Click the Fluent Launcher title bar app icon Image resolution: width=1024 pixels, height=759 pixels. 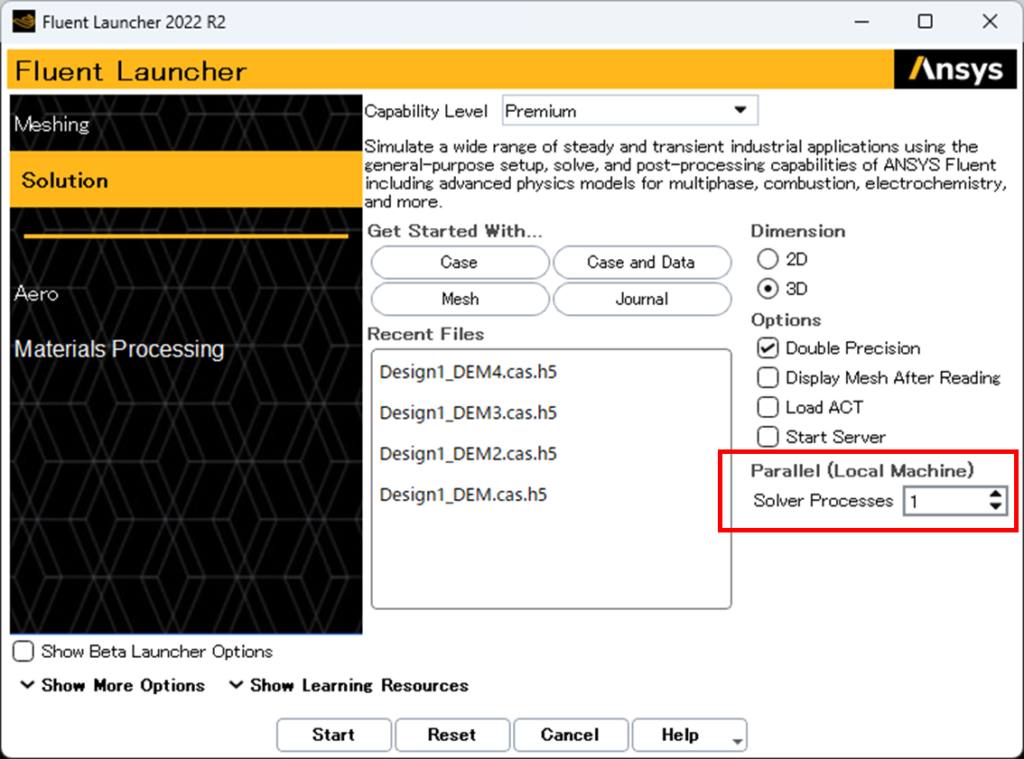24,22
